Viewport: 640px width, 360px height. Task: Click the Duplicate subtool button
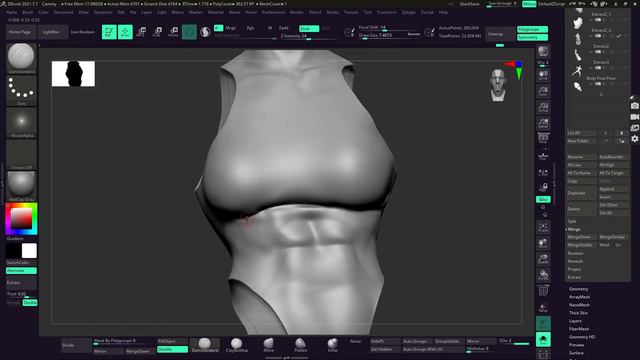(581, 193)
